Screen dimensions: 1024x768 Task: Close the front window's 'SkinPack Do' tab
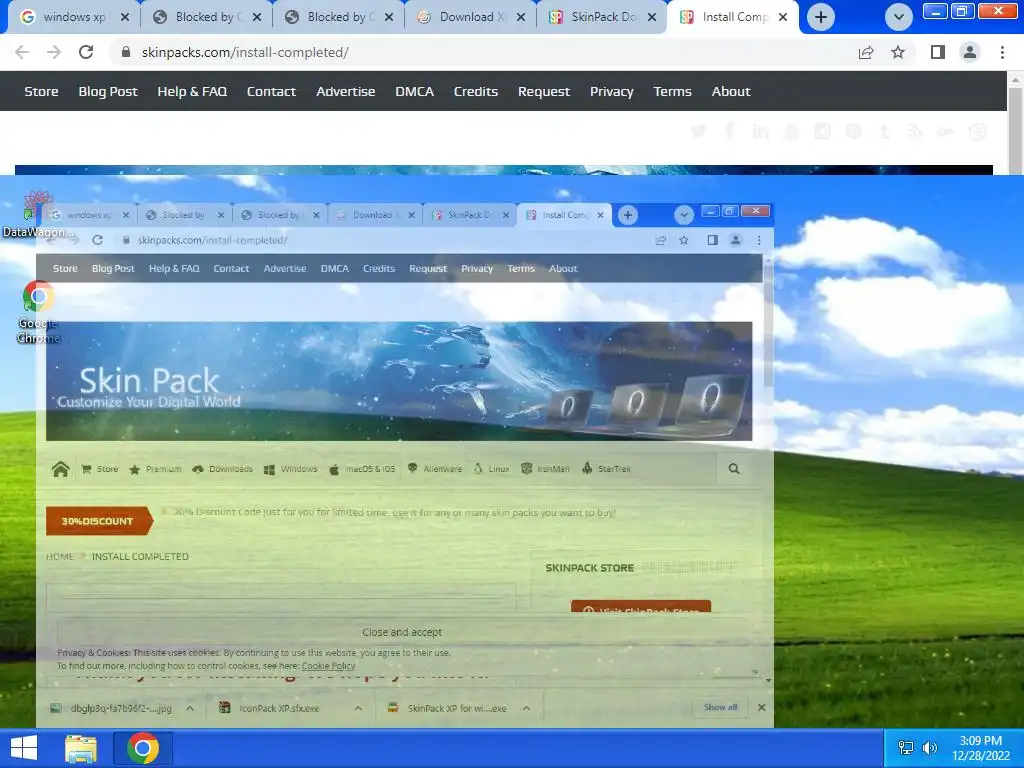652,17
